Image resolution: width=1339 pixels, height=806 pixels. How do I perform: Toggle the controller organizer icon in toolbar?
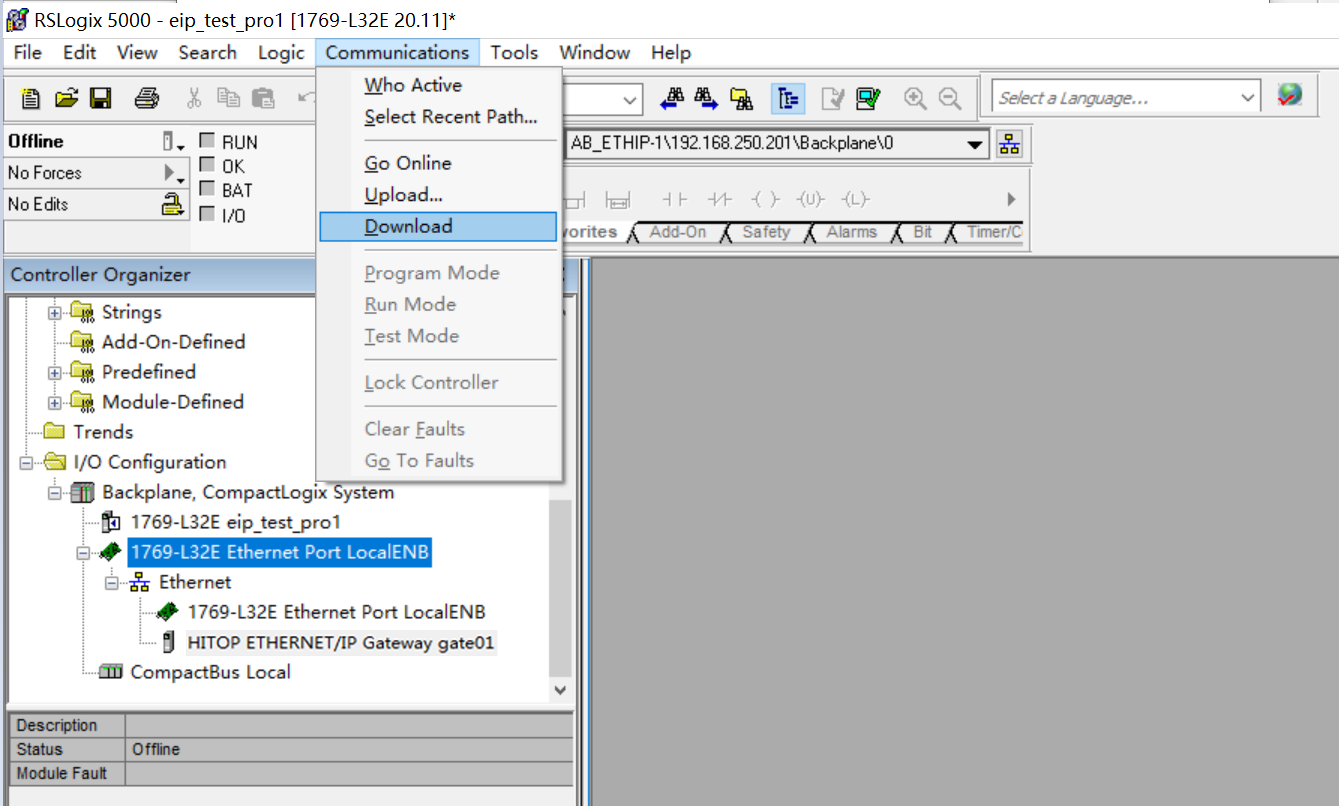coord(789,98)
